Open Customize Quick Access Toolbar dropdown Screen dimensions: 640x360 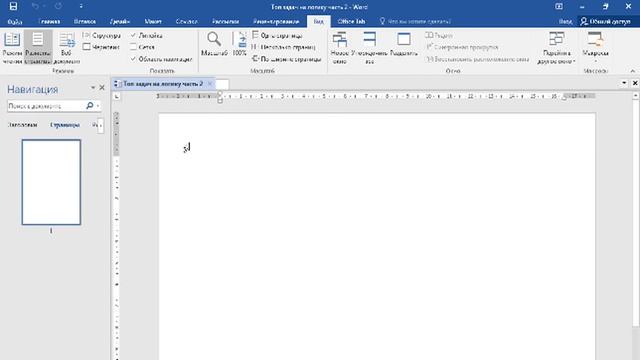point(81,6)
